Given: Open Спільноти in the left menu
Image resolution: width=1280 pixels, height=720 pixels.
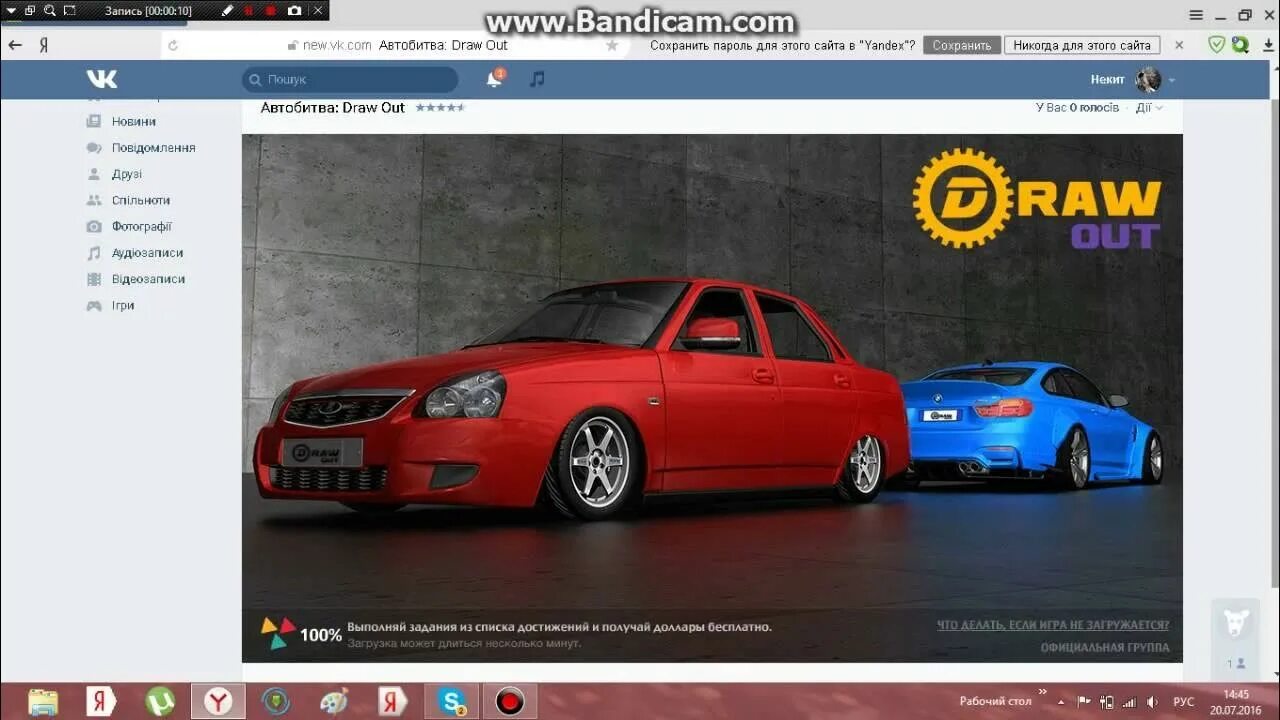Looking at the screenshot, I should pos(141,200).
